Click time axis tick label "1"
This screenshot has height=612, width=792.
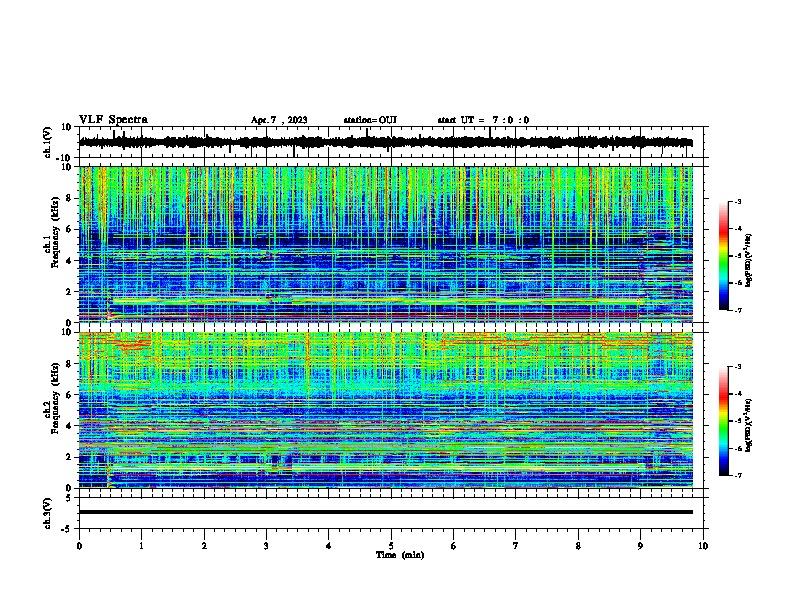[142, 546]
